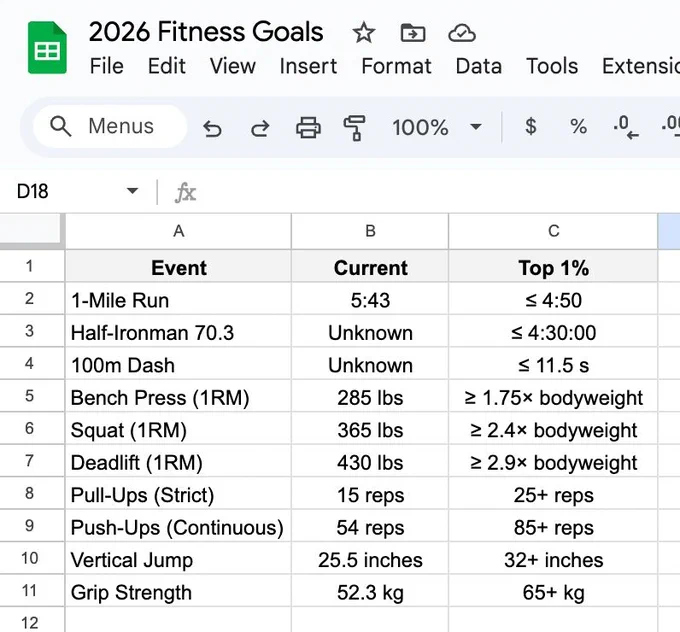The image size is (680, 632).
Task: Click the redo arrow
Action: (260, 128)
